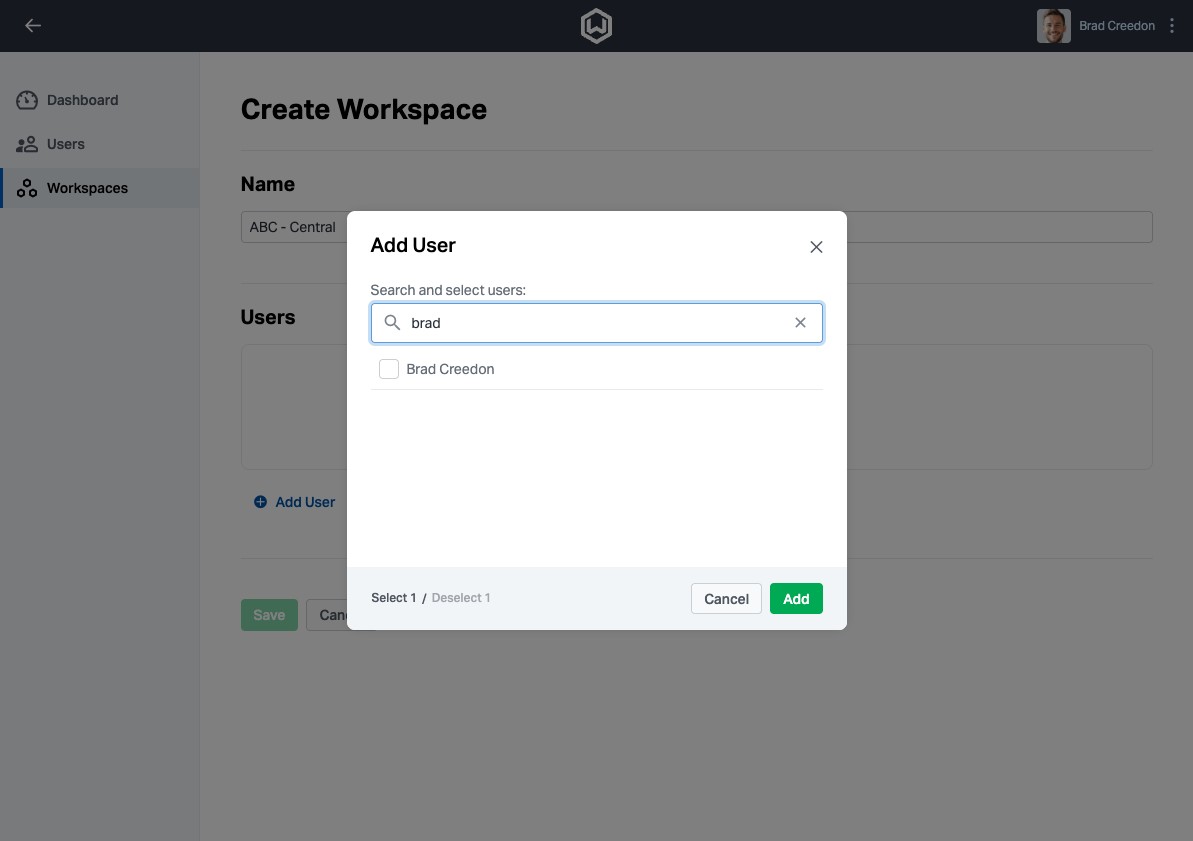Image resolution: width=1193 pixels, height=841 pixels.
Task: Check the Brad Creedon checkbox
Action: tap(389, 369)
